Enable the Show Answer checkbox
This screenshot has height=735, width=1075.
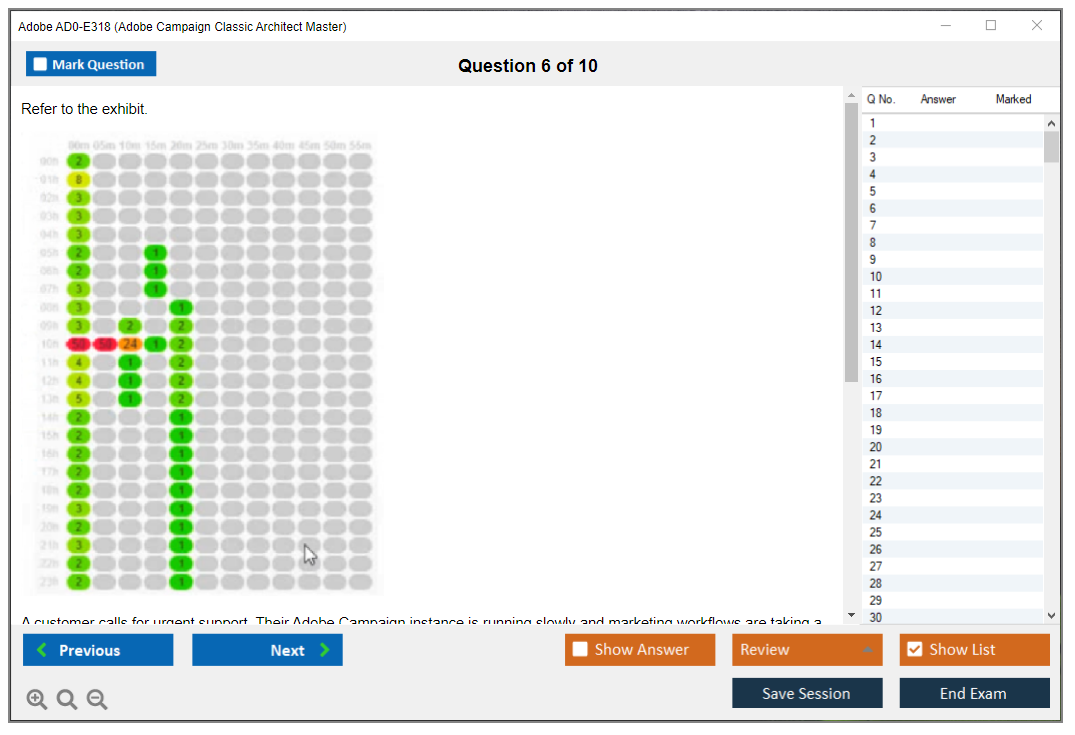(x=581, y=650)
